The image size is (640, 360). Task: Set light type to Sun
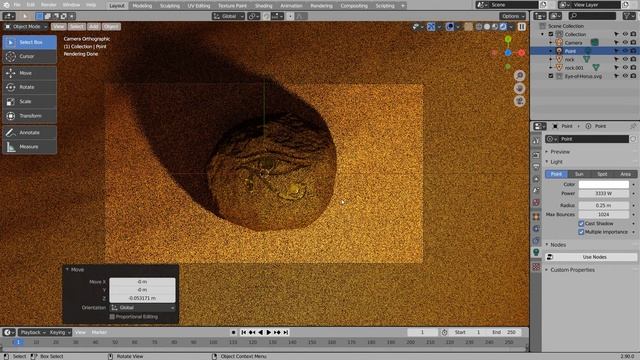tap(579, 174)
